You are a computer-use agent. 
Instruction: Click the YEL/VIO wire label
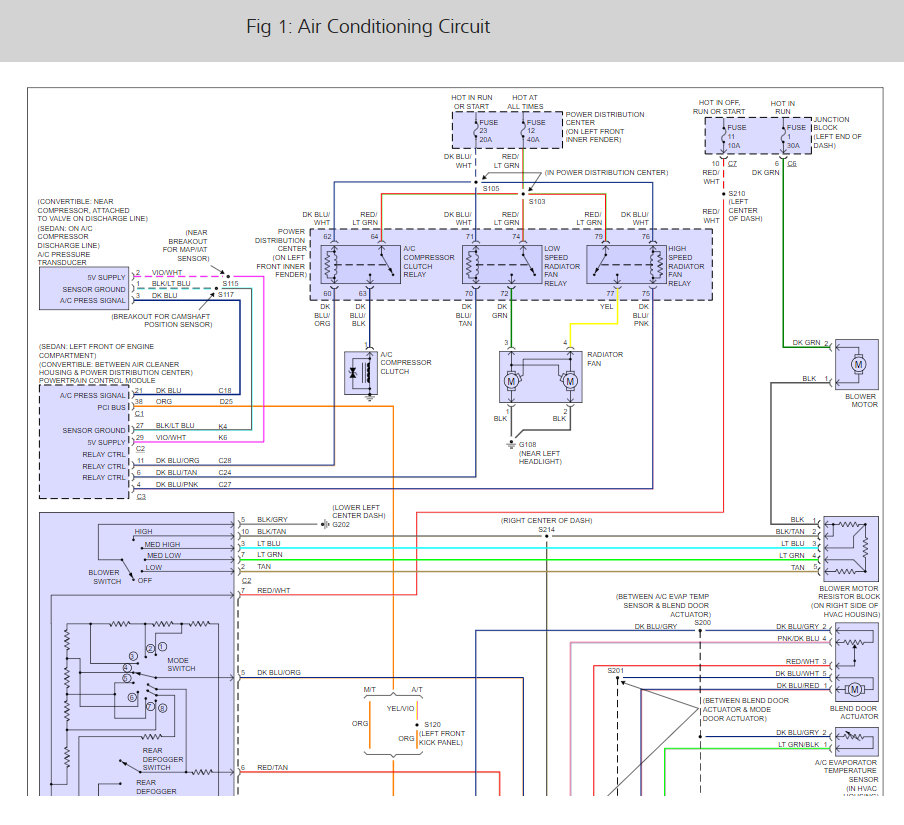click(400, 708)
